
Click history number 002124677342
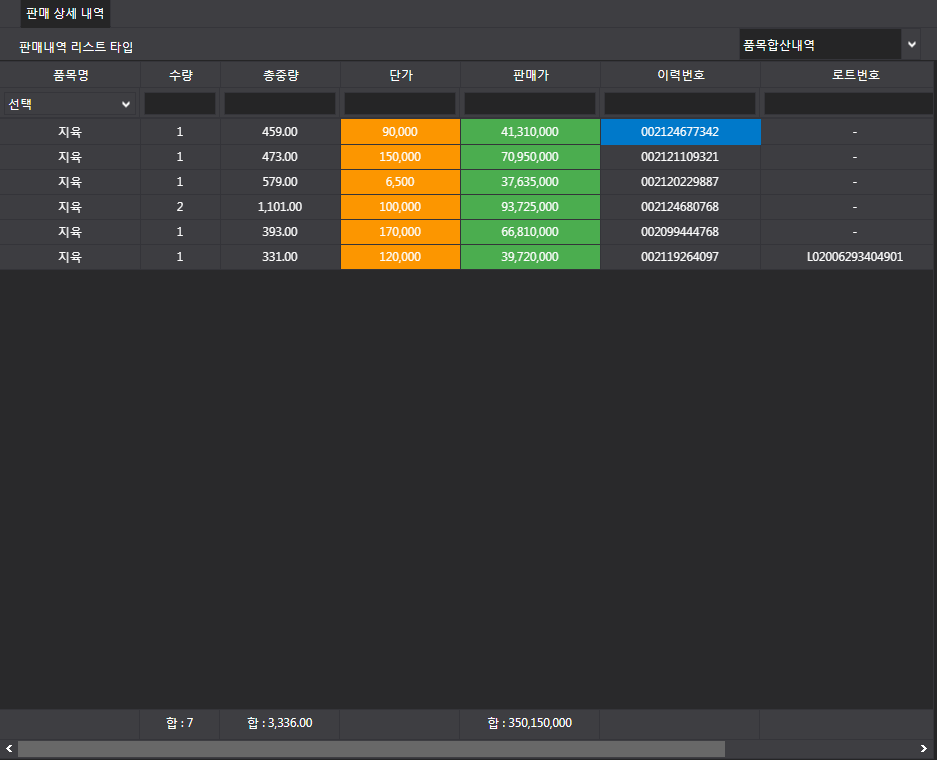(681, 131)
